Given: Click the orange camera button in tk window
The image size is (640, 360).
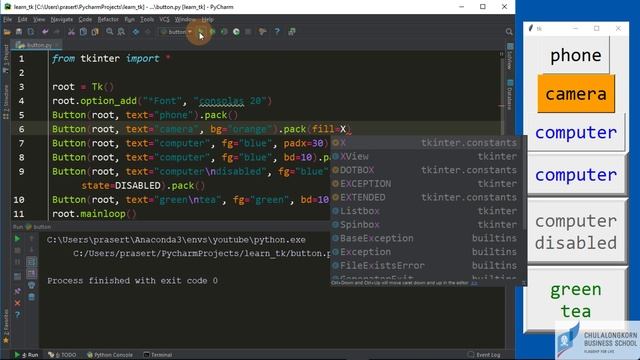Looking at the screenshot, I should pos(576,94).
